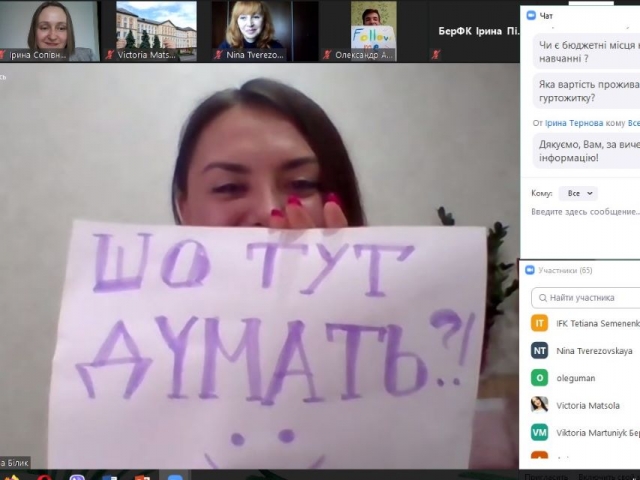The image size is (640, 480).
Task: Click the muted mic icon on Victoria Mats... tile
Action: click(x=109, y=55)
